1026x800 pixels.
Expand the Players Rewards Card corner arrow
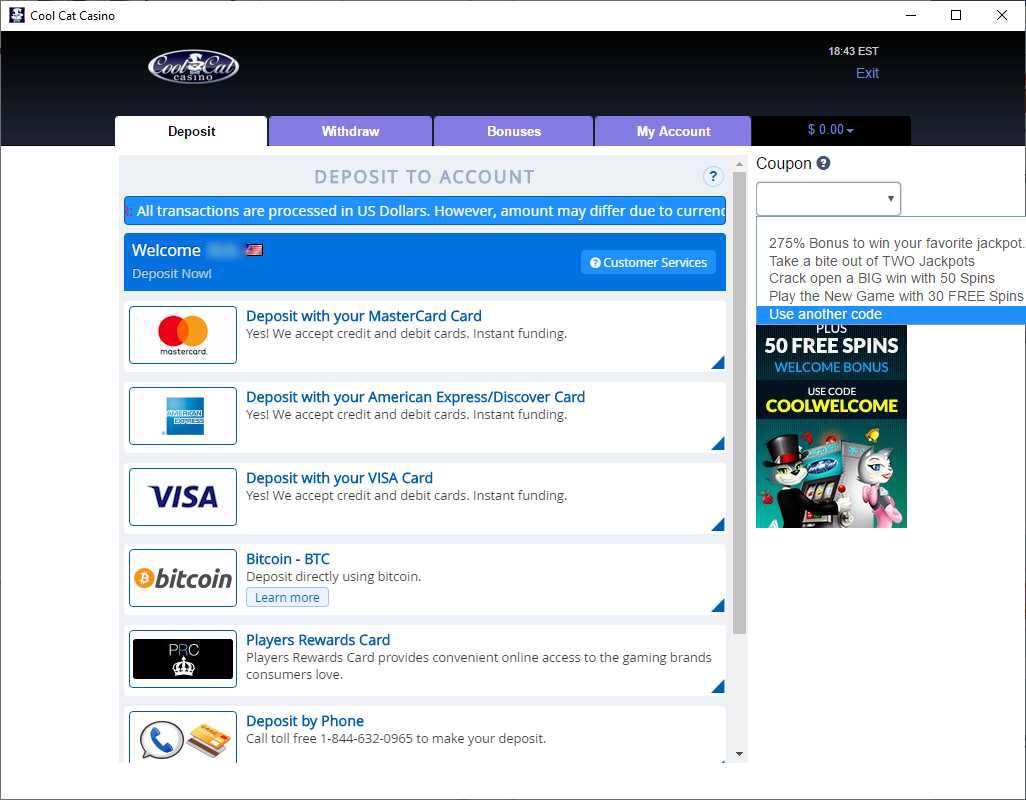pyautogui.click(x=718, y=687)
